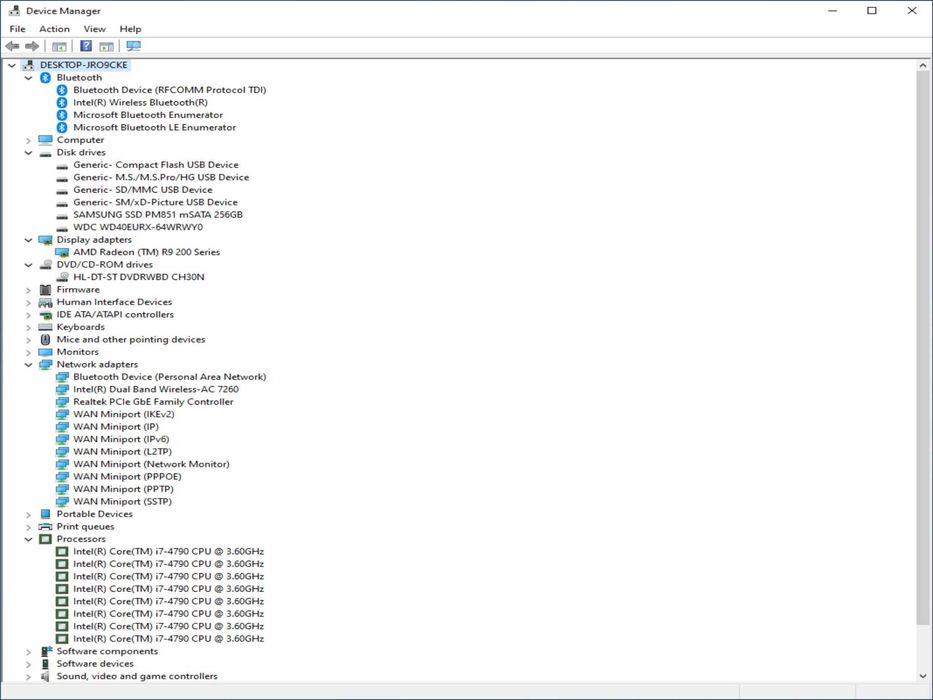Click Scan for hardware changes monitor icon

pyautogui.click(x=133, y=46)
